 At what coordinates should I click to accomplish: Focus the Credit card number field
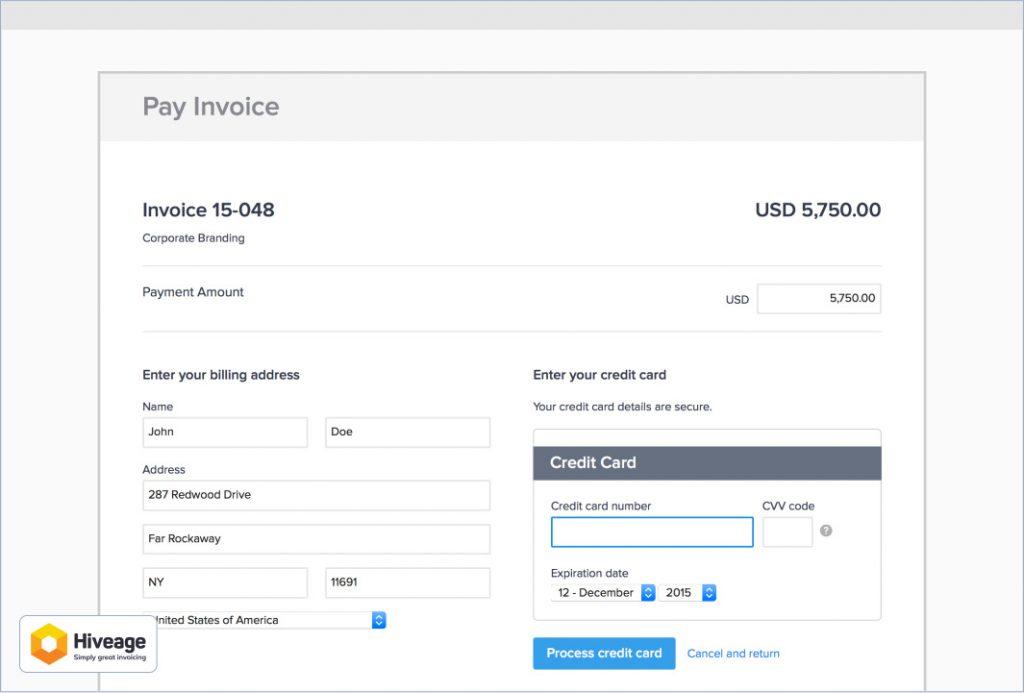(651, 532)
